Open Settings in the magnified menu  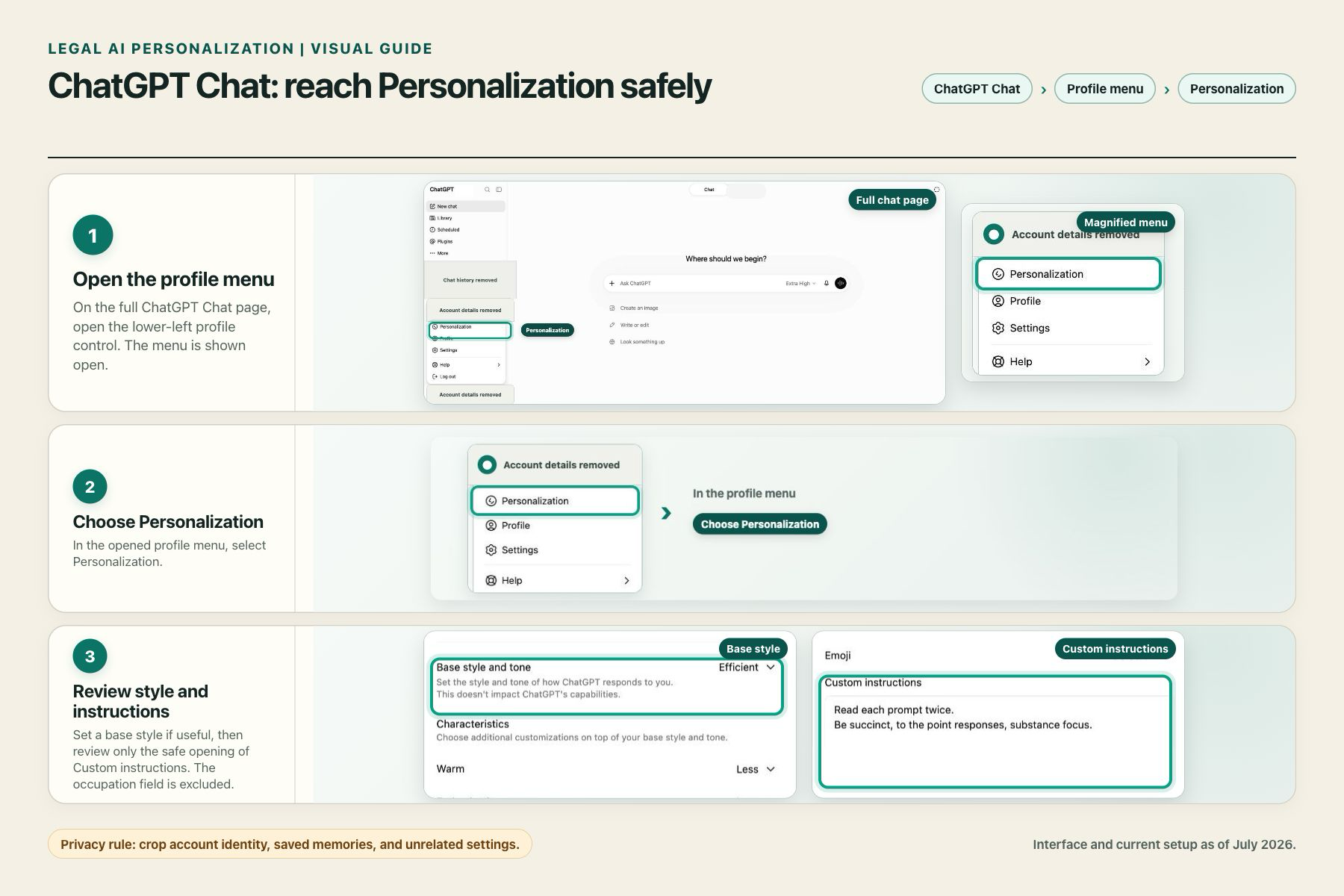click(1020, 328)
